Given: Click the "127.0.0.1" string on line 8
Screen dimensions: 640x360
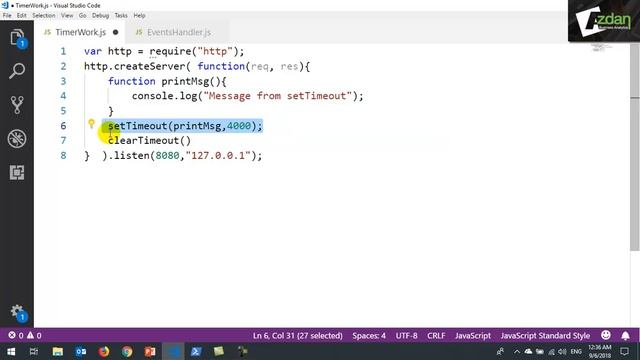Looking at the screenshot, I should tap(218, 156).
